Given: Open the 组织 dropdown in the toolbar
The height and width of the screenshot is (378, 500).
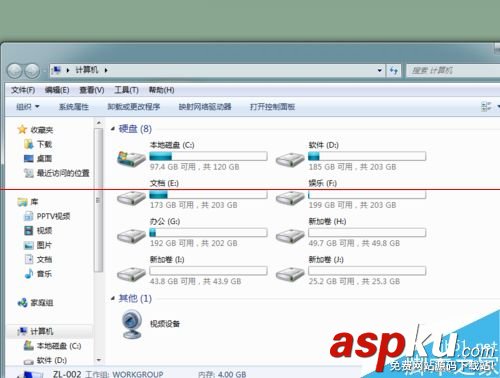Looking at the screenshot, I should click(28, 107).
